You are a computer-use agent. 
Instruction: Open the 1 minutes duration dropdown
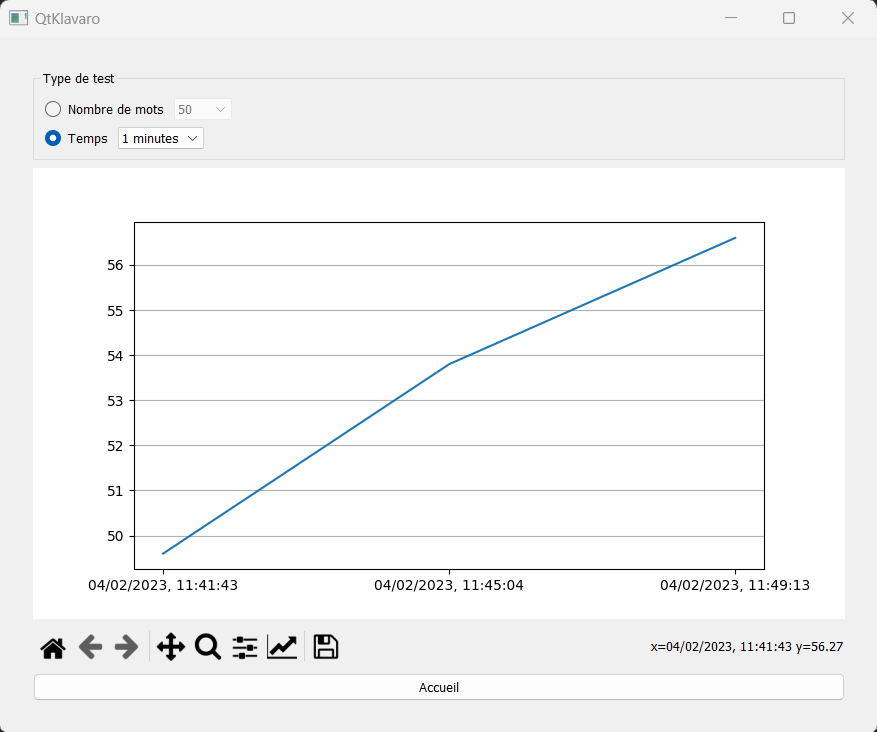161,138
